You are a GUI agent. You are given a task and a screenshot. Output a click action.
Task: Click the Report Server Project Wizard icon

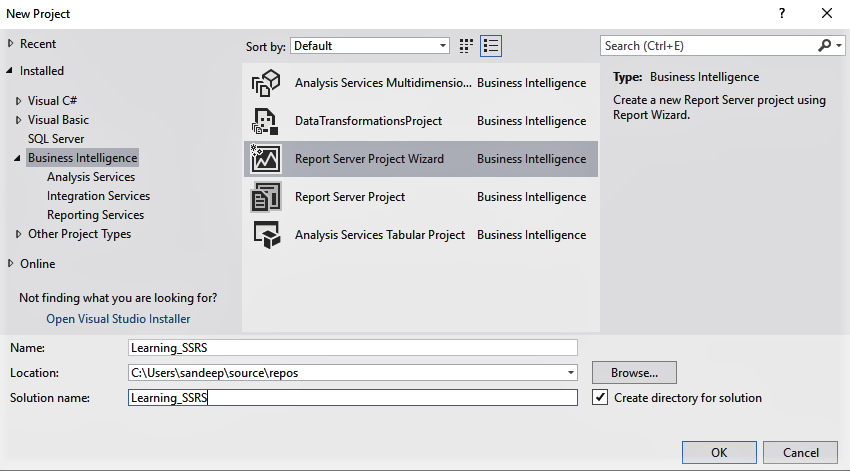coord(265,159)
